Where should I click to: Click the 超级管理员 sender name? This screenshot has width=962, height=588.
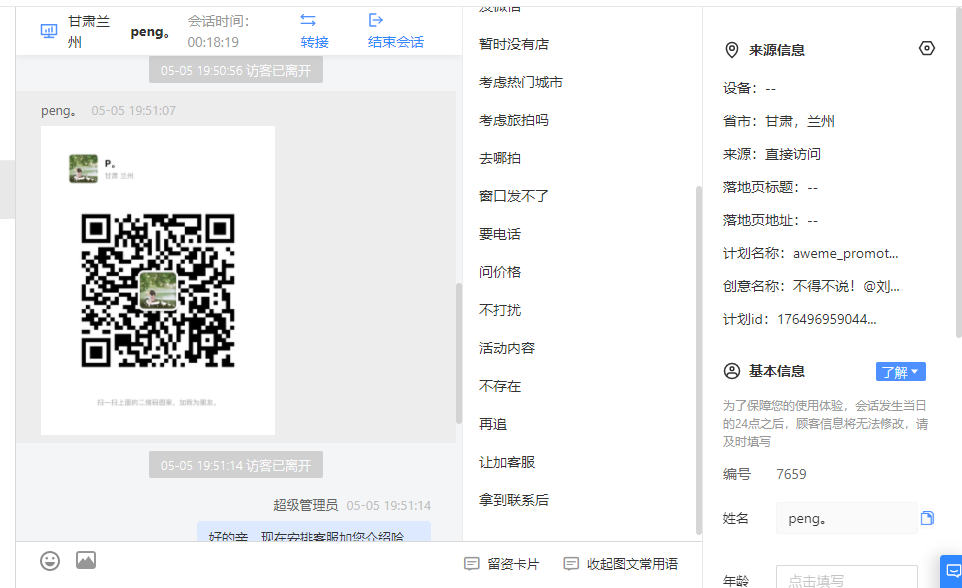coord(306,505)
